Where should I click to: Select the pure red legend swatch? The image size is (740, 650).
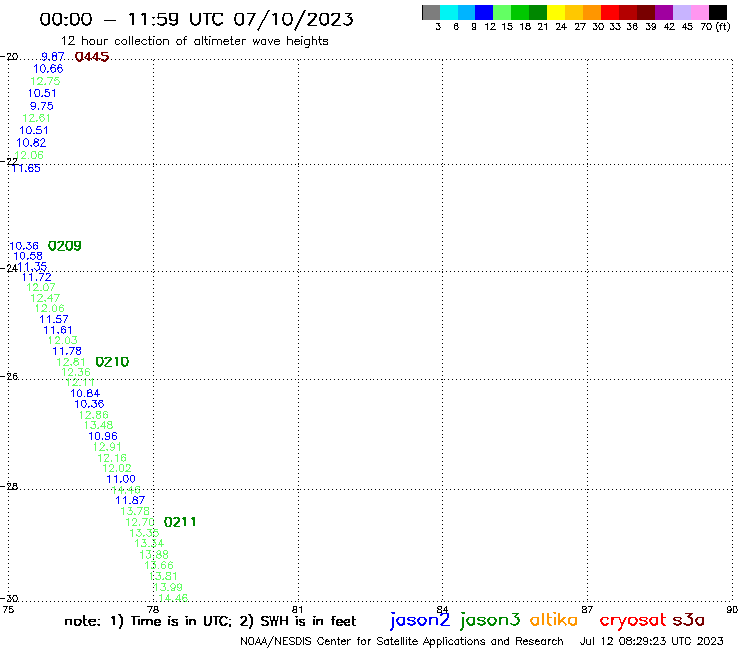609,12
